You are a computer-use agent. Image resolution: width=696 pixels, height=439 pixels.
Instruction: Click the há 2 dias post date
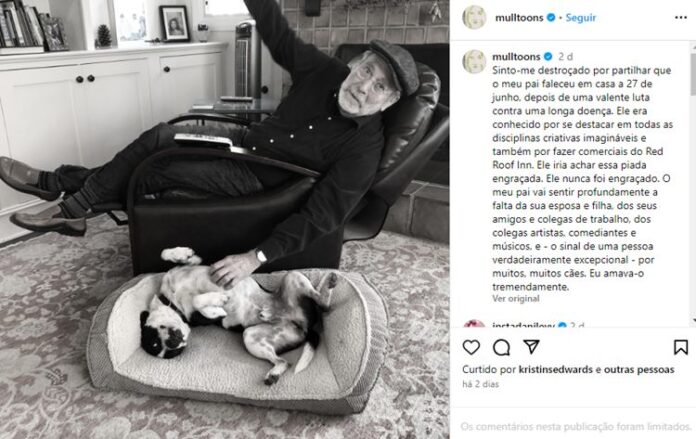[480, 384]
